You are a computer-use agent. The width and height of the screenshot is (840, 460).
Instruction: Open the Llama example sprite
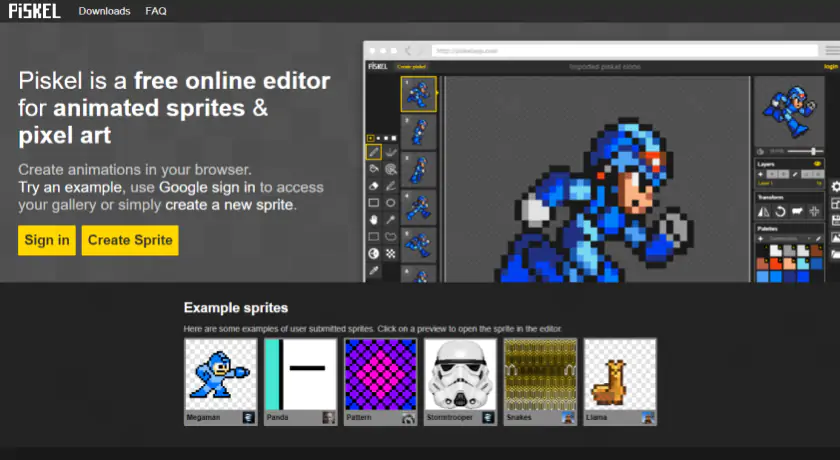tap(620, 381)
